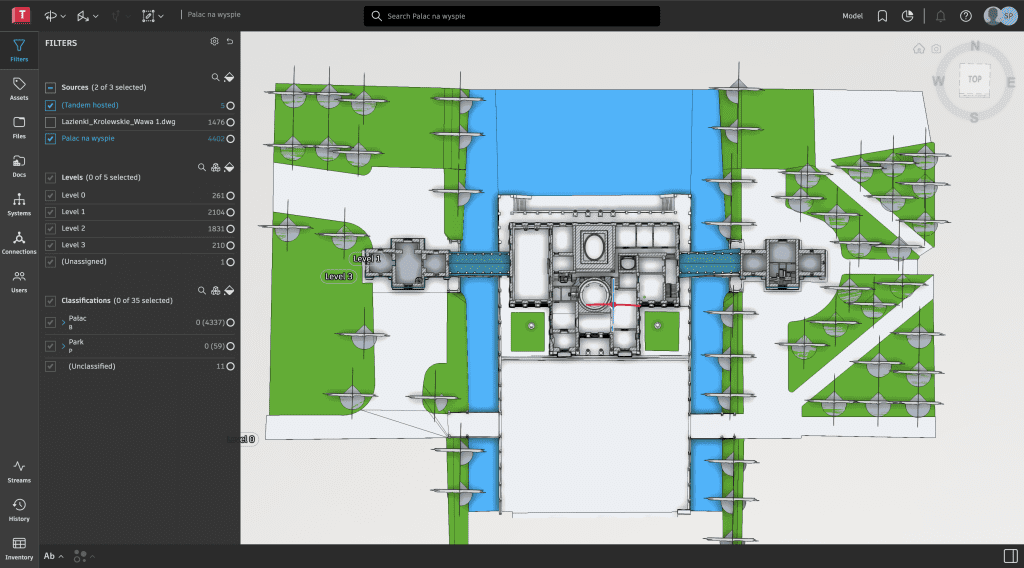The width and height of the screenshot is (1024, 568).
Task: Click the Levels group-by icon
Action: click(x=216, y=167)
